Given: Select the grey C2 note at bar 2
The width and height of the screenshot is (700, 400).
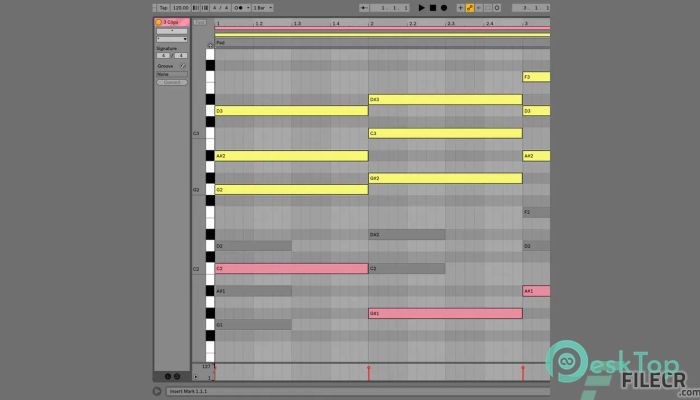Looking at the screenshot, I should [407, 269].
